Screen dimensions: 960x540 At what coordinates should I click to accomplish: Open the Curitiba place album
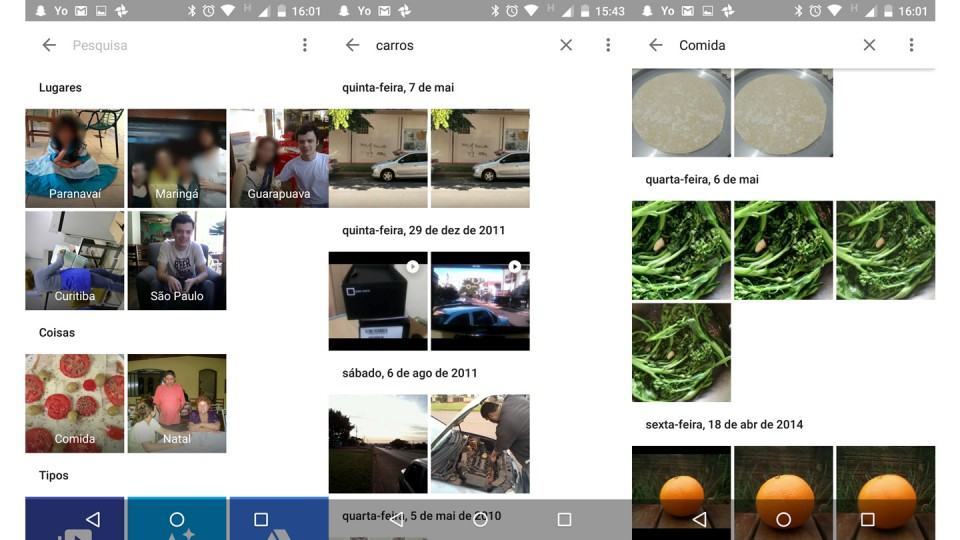75,260
